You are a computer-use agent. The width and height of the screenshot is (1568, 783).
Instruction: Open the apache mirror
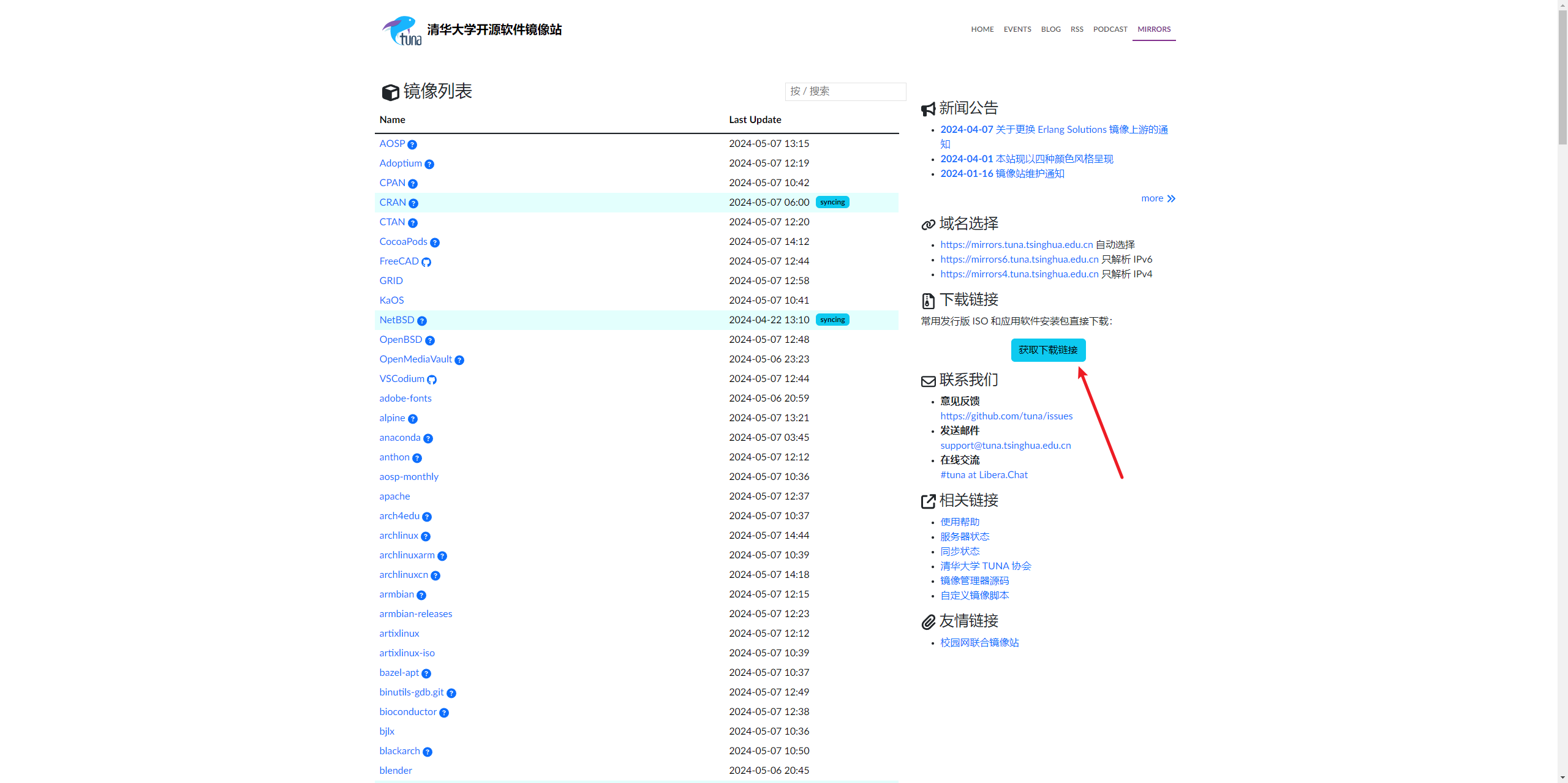(394, 496)
